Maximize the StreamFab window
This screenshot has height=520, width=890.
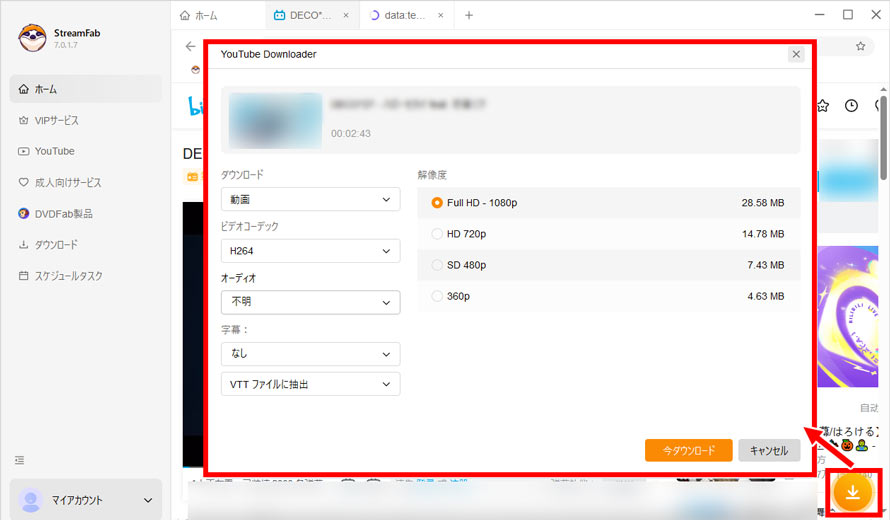point(847,15)
